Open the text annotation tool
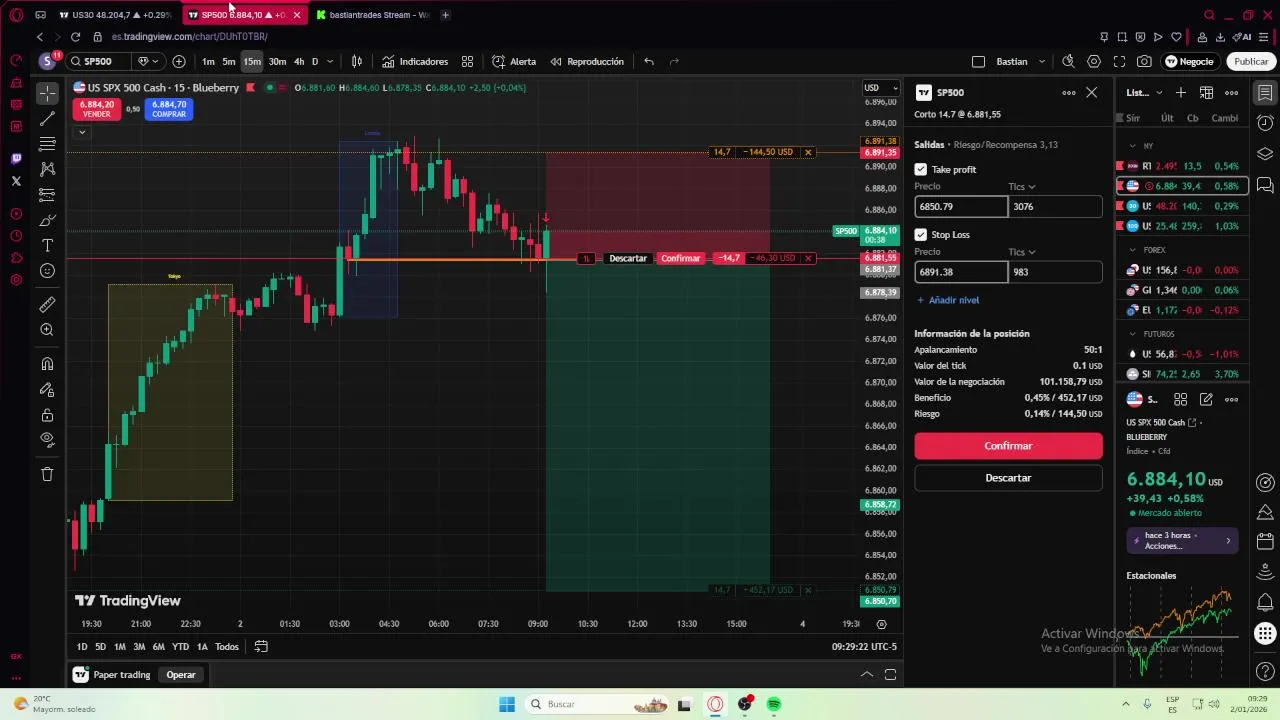The height and width of the screenshot is (720, 1280). click(47, 246)
